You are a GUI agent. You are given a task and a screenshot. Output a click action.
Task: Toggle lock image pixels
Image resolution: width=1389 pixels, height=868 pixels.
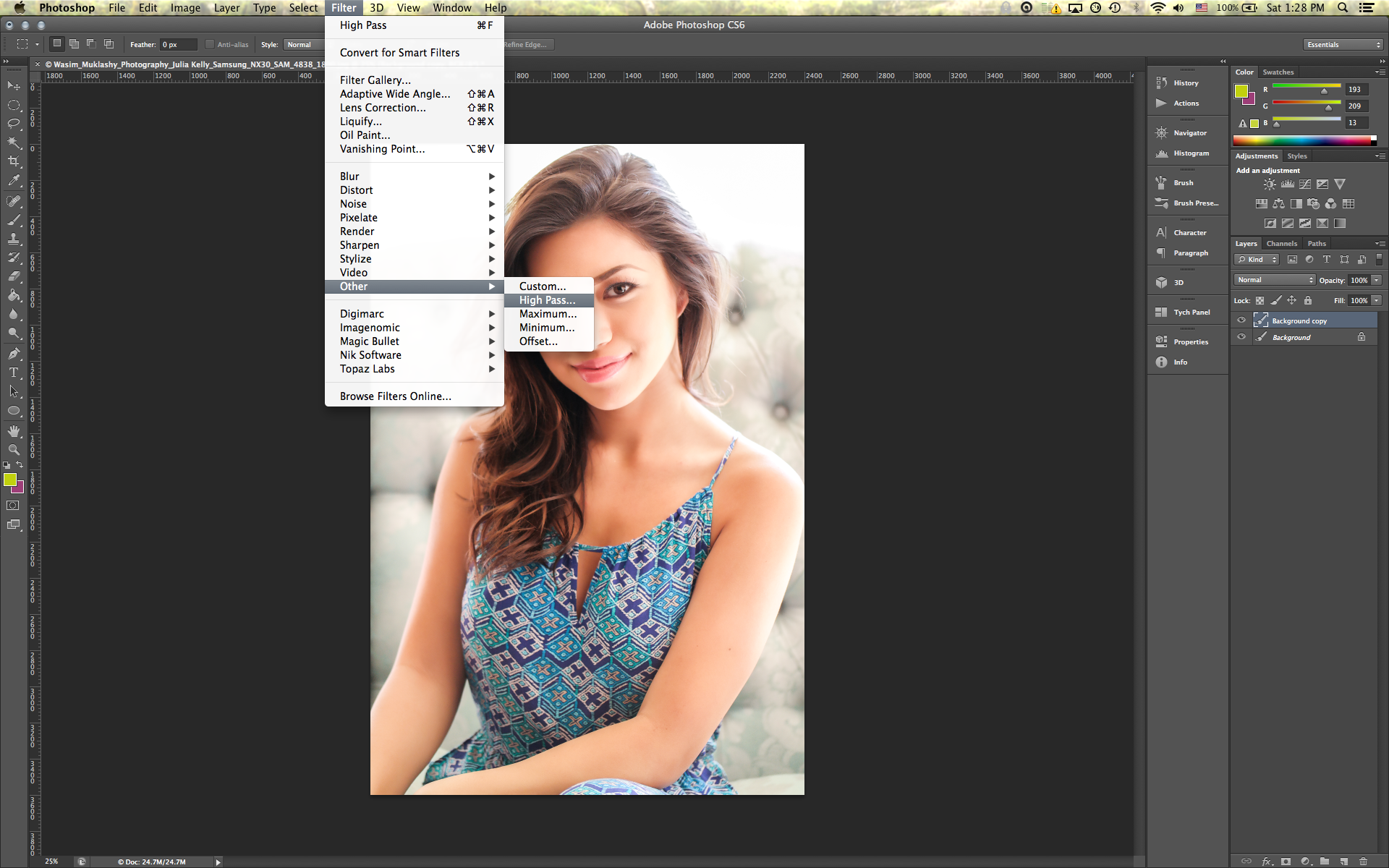pos(1275,300)
